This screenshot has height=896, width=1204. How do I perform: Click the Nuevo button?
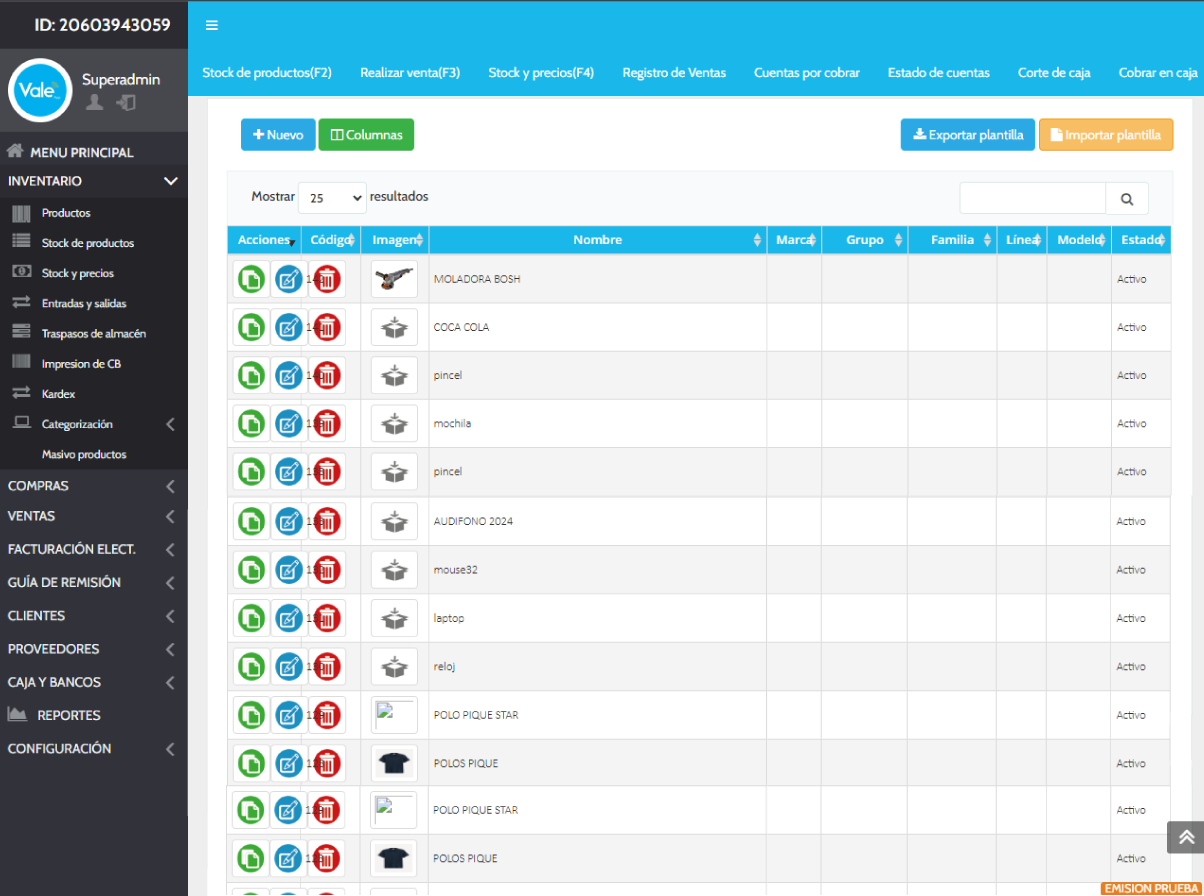[278, 135]
